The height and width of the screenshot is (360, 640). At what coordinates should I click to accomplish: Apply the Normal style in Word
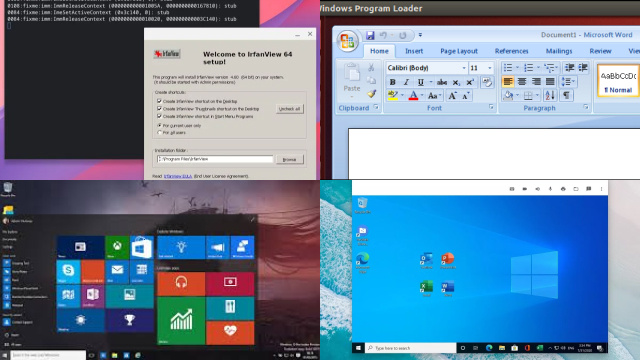pyautogui.click(x=618, y=81)
